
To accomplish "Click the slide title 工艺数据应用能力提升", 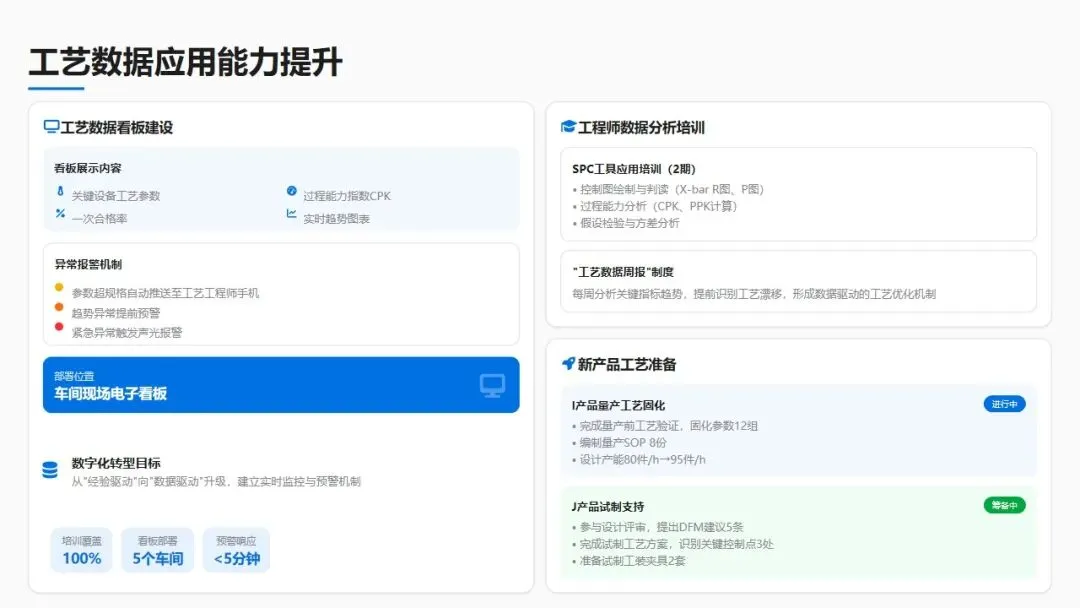I will [185, 62].
